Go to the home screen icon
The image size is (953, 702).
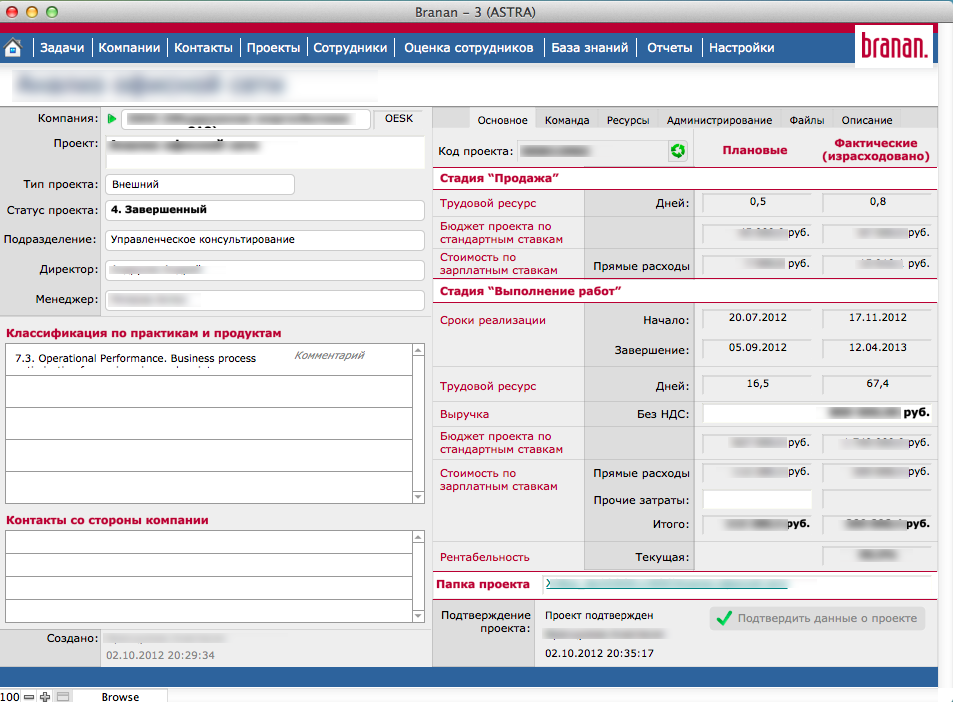click(13, 47)
